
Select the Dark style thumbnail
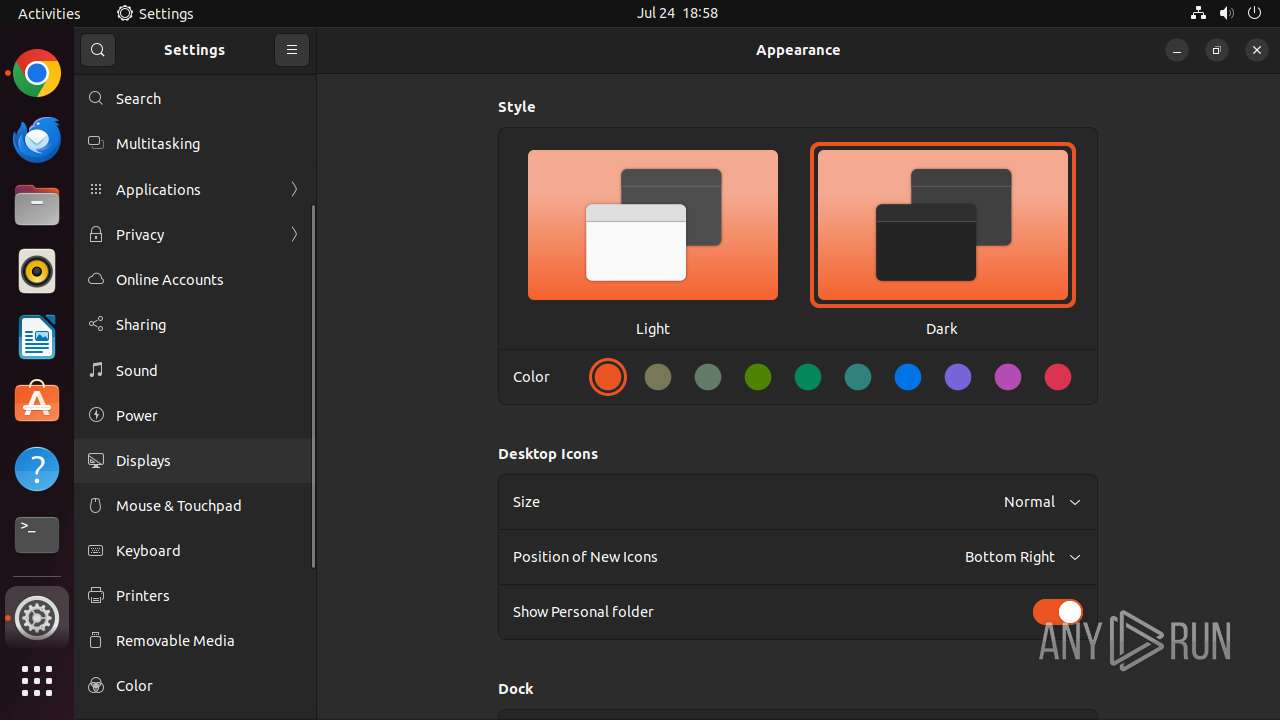point(943,225)
